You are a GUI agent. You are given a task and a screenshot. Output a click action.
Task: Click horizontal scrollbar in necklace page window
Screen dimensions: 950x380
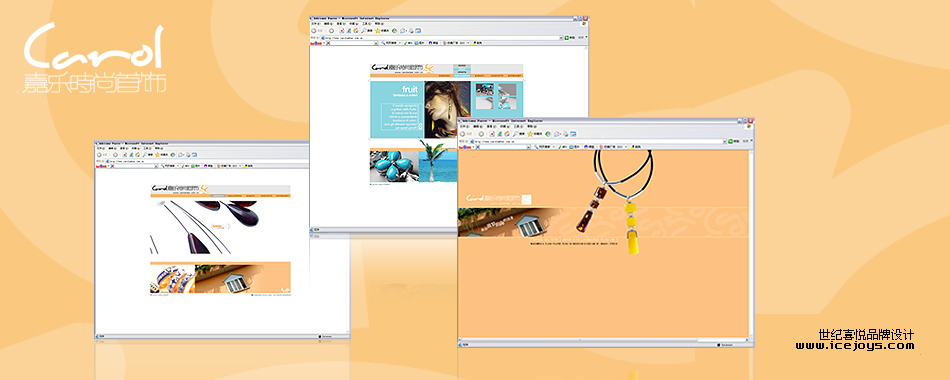tap(603, 341)
